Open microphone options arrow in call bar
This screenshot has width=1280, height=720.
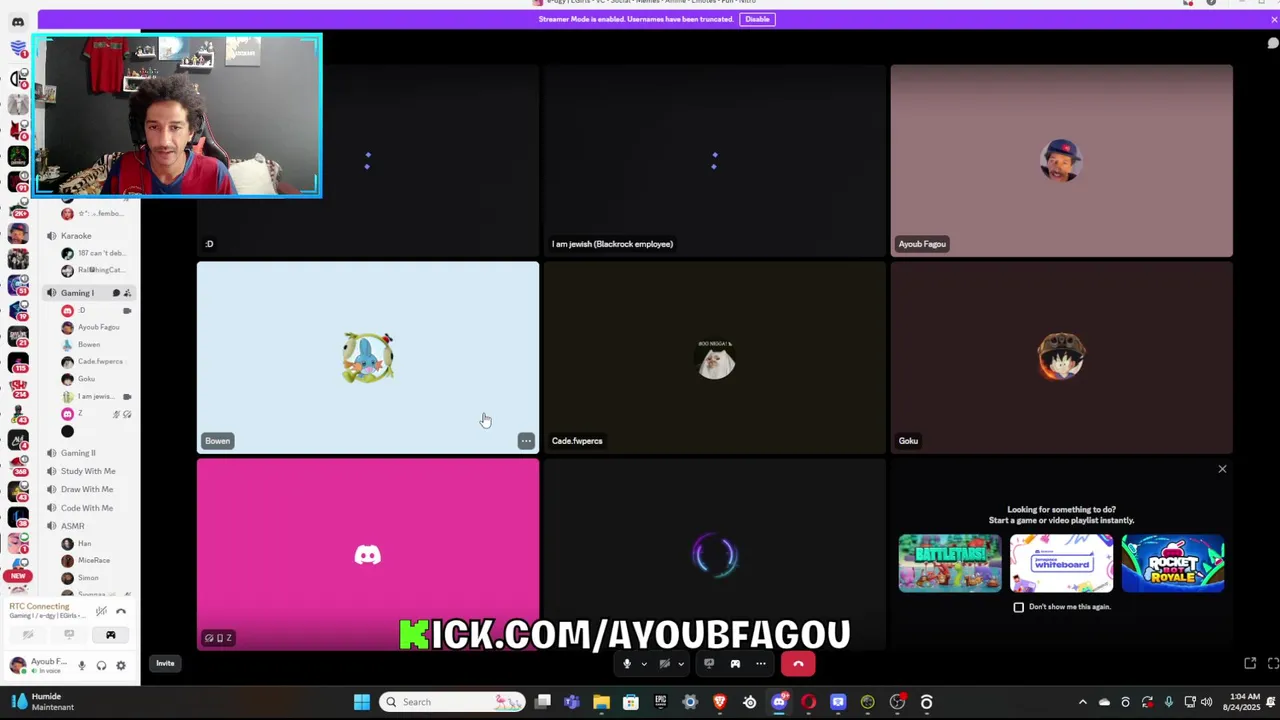coord(643,664)
